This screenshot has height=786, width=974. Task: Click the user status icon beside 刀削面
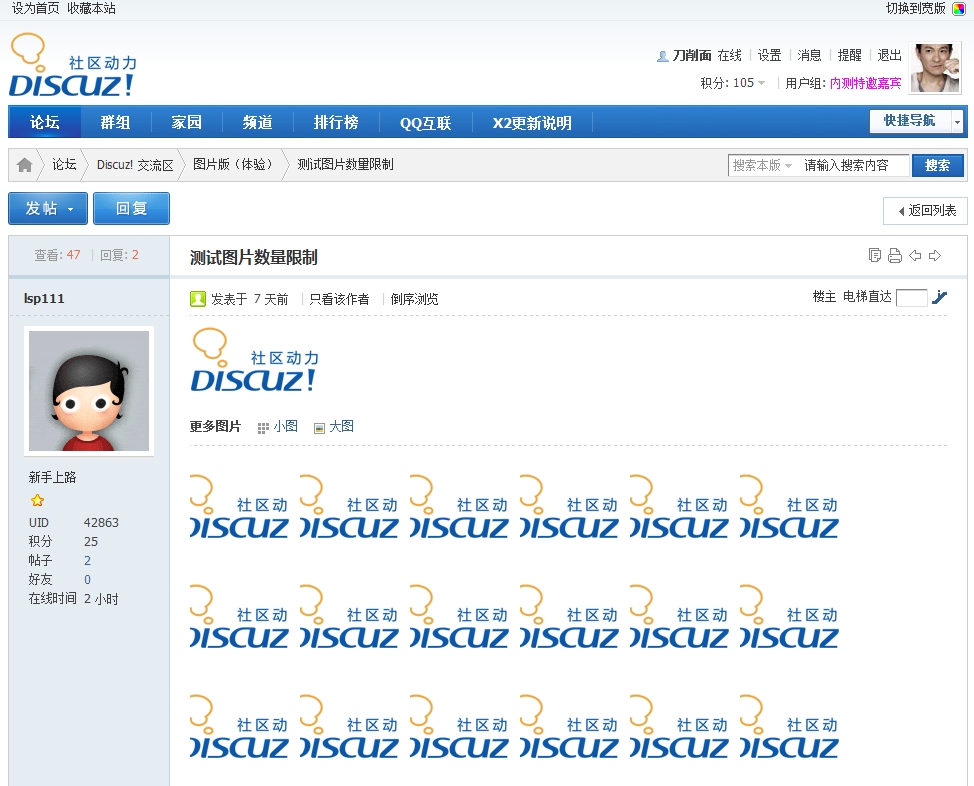pyautogui.click(x=663, y=56)
